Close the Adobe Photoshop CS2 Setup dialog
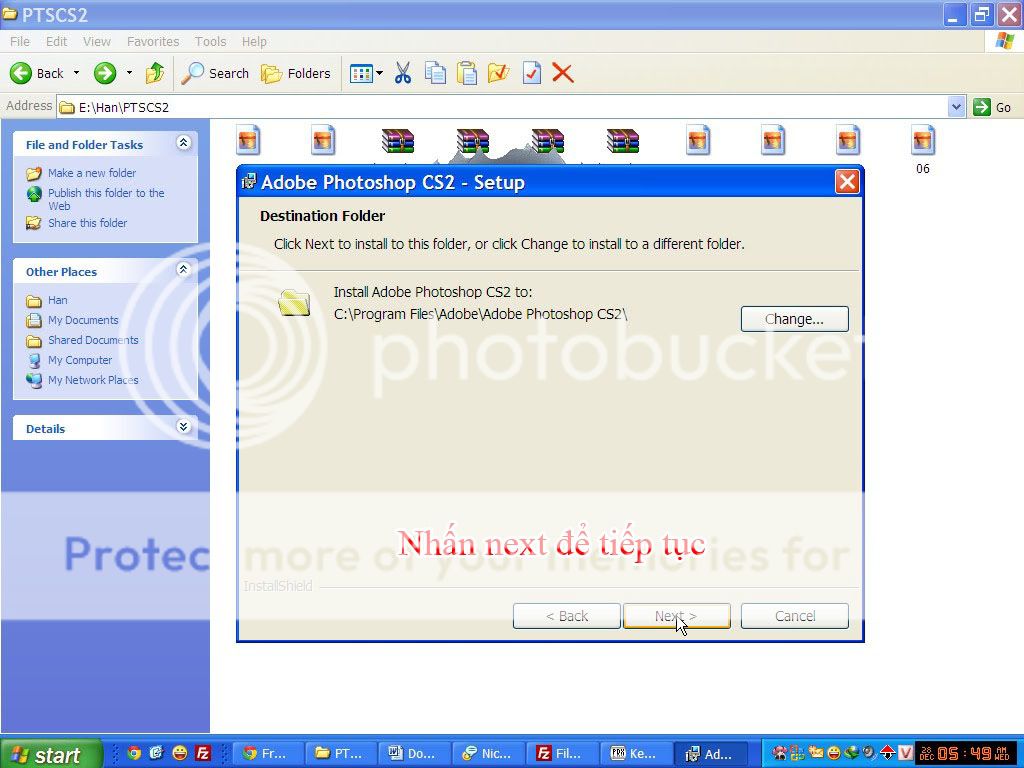Image resolution: width=1024 pixels, height=768 pixels. (x=847, y=182)
